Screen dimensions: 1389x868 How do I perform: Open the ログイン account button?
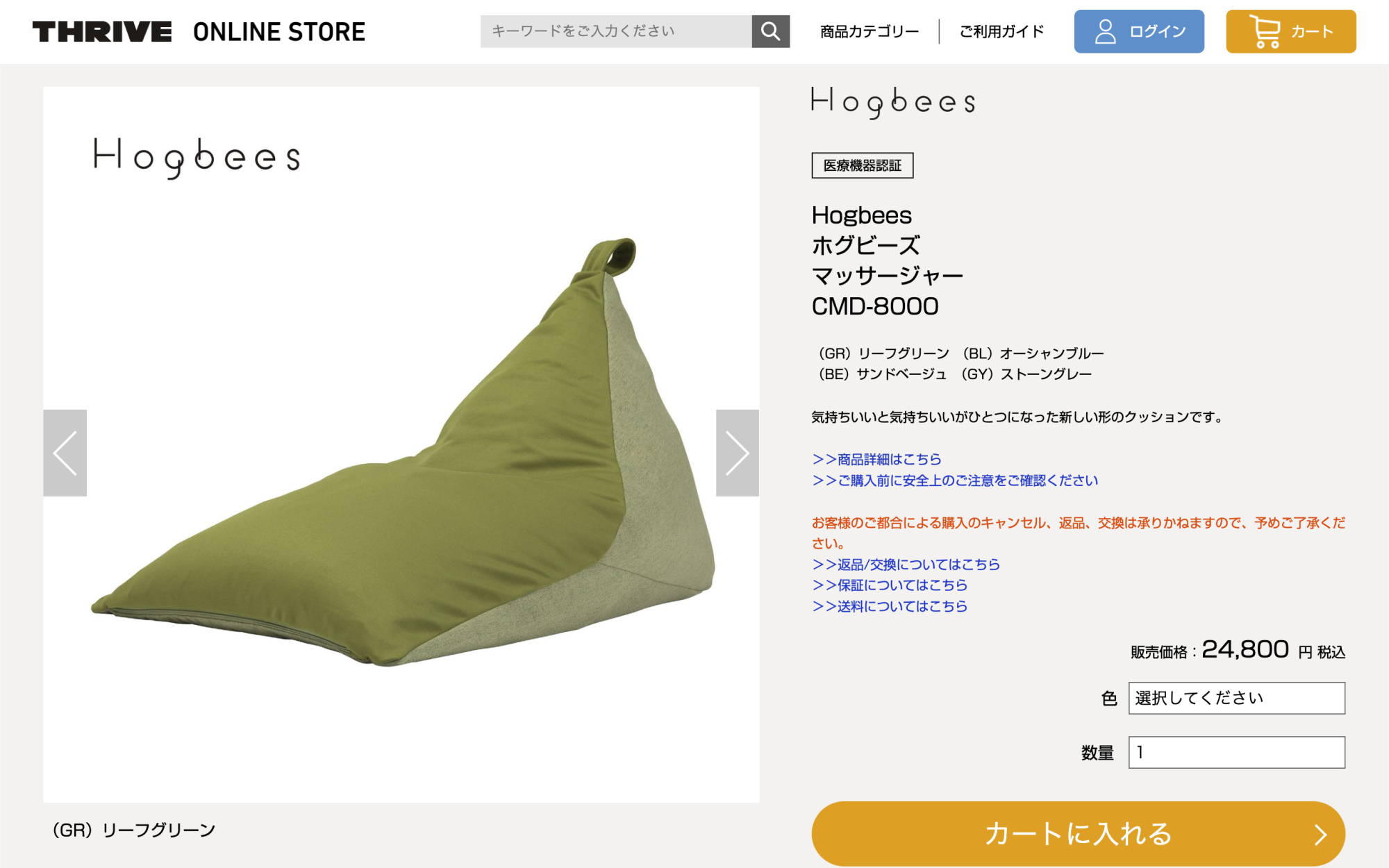[1139, 31]
